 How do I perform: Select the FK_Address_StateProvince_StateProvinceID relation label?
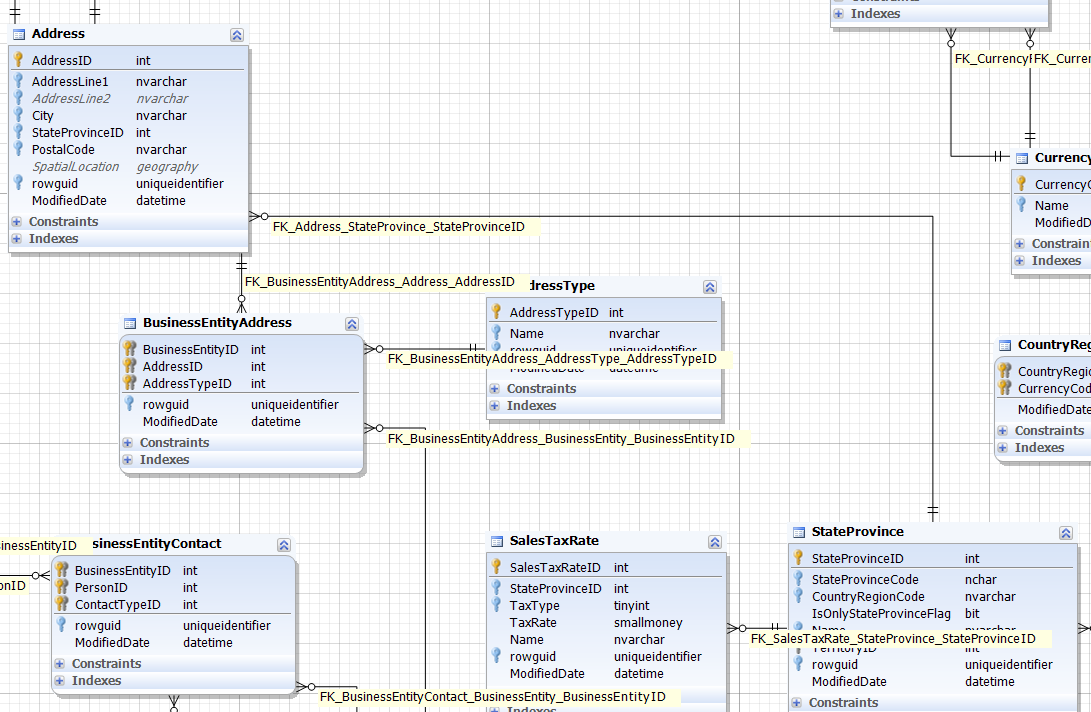398,227
